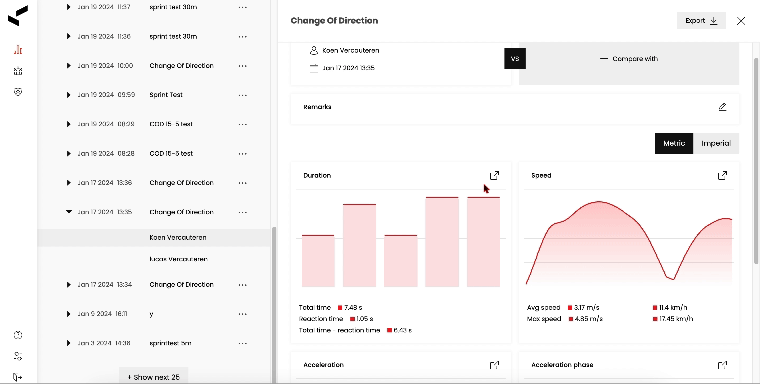Open more options for Change Of Direction at 10:00
The width and height of the screenshot is (760, 384).
(242, 66)
